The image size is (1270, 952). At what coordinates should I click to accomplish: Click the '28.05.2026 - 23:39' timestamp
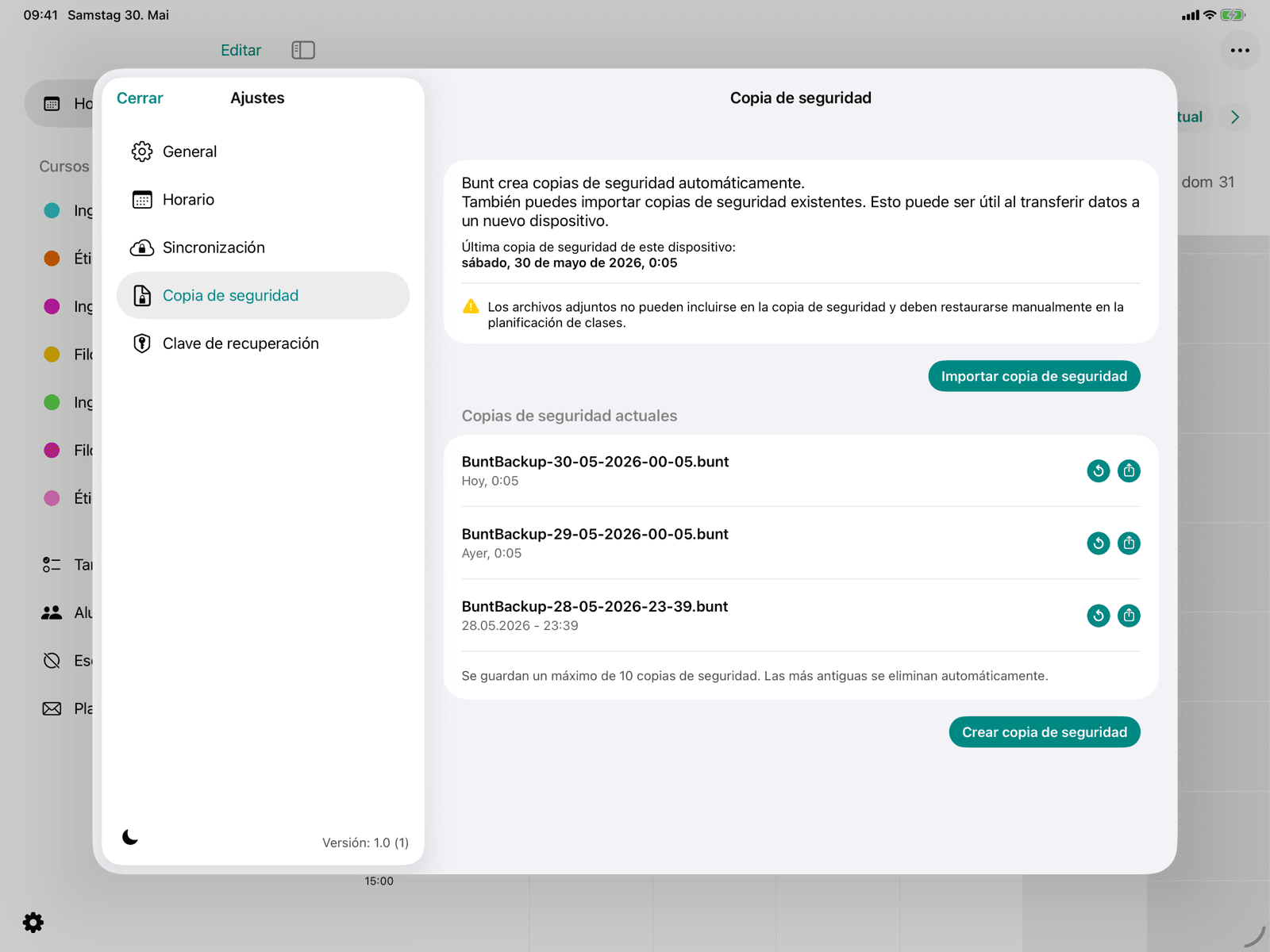click(x=520, y=626)
